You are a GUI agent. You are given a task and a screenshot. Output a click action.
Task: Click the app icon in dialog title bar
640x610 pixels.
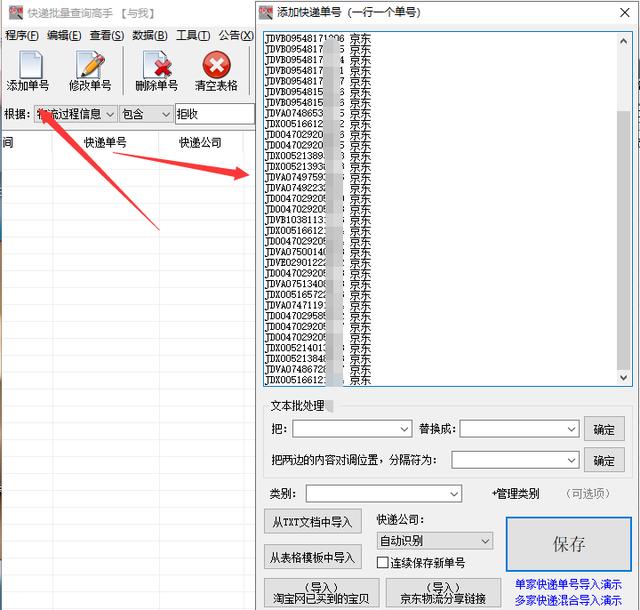coord(266,12)
